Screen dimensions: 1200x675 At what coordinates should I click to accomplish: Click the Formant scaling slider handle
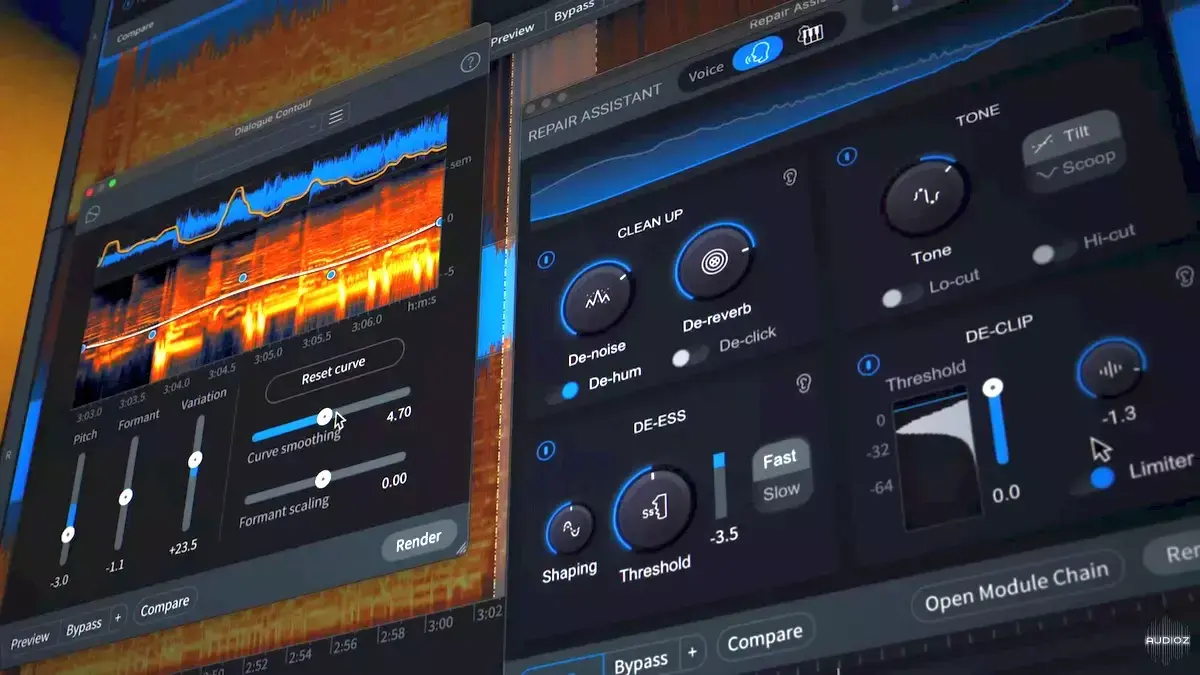[323, 479]
